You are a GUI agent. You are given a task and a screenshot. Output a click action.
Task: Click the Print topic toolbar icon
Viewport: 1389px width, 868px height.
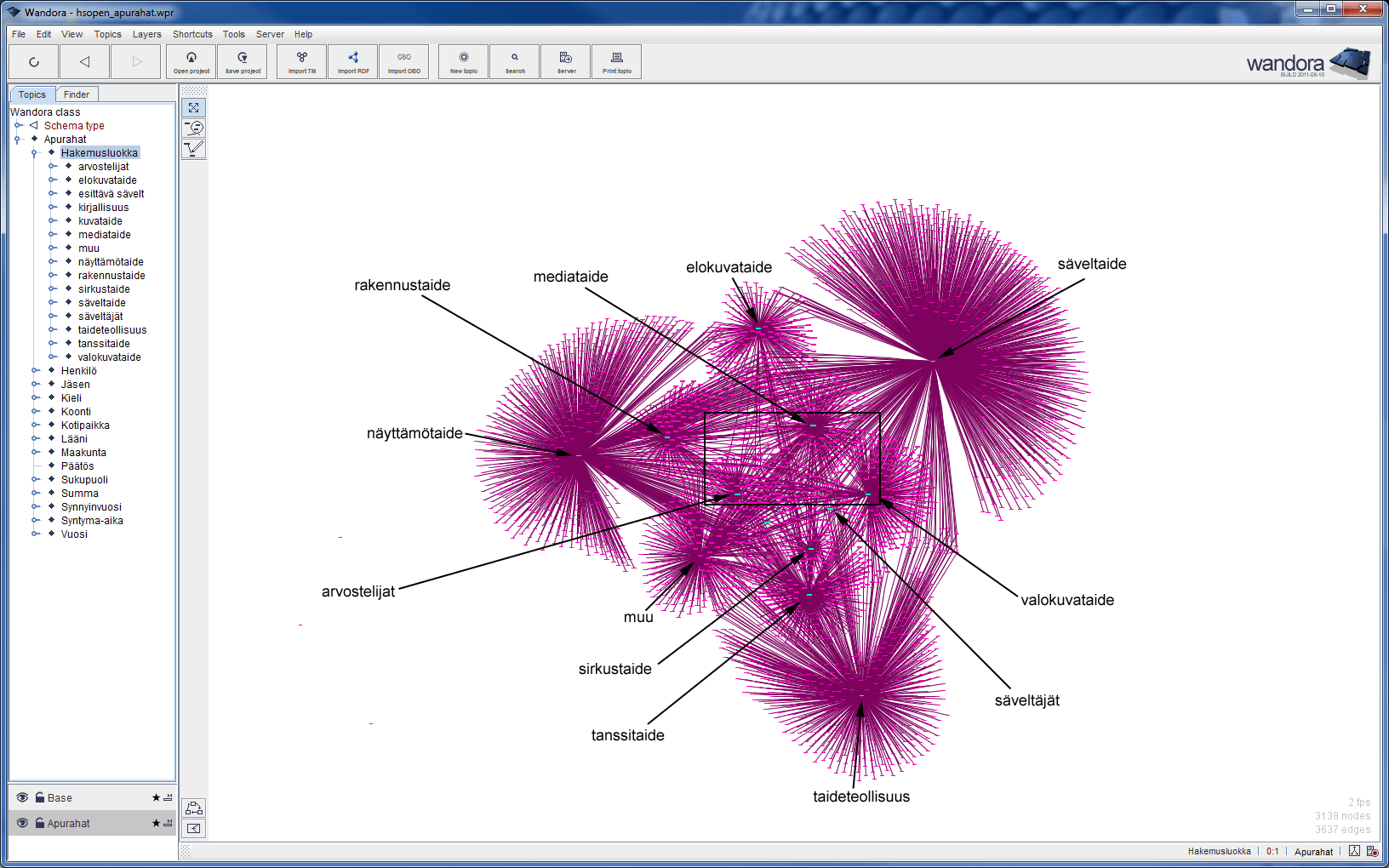617,61
